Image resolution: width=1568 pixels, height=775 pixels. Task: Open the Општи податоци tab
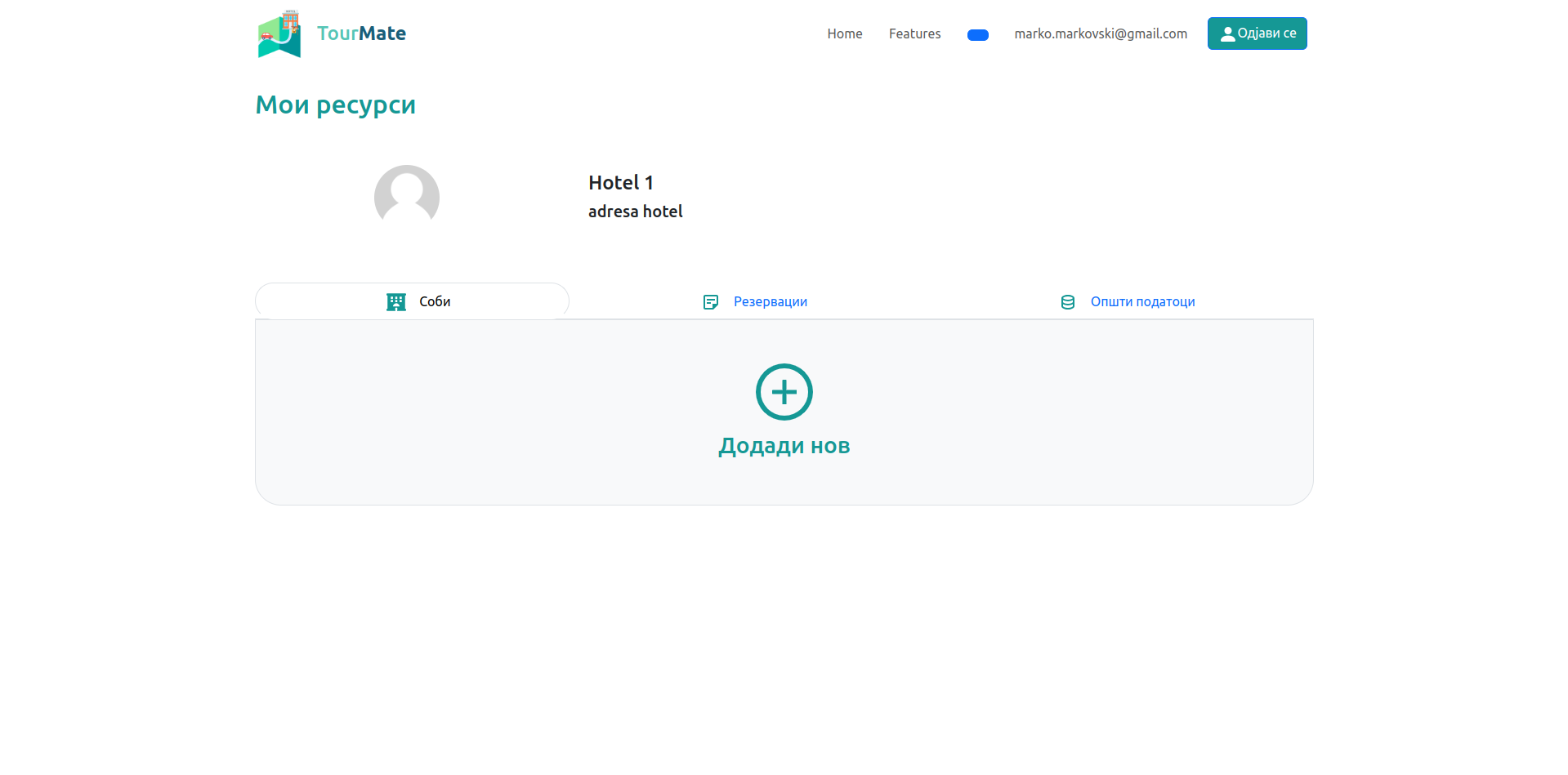[1141, 301]
